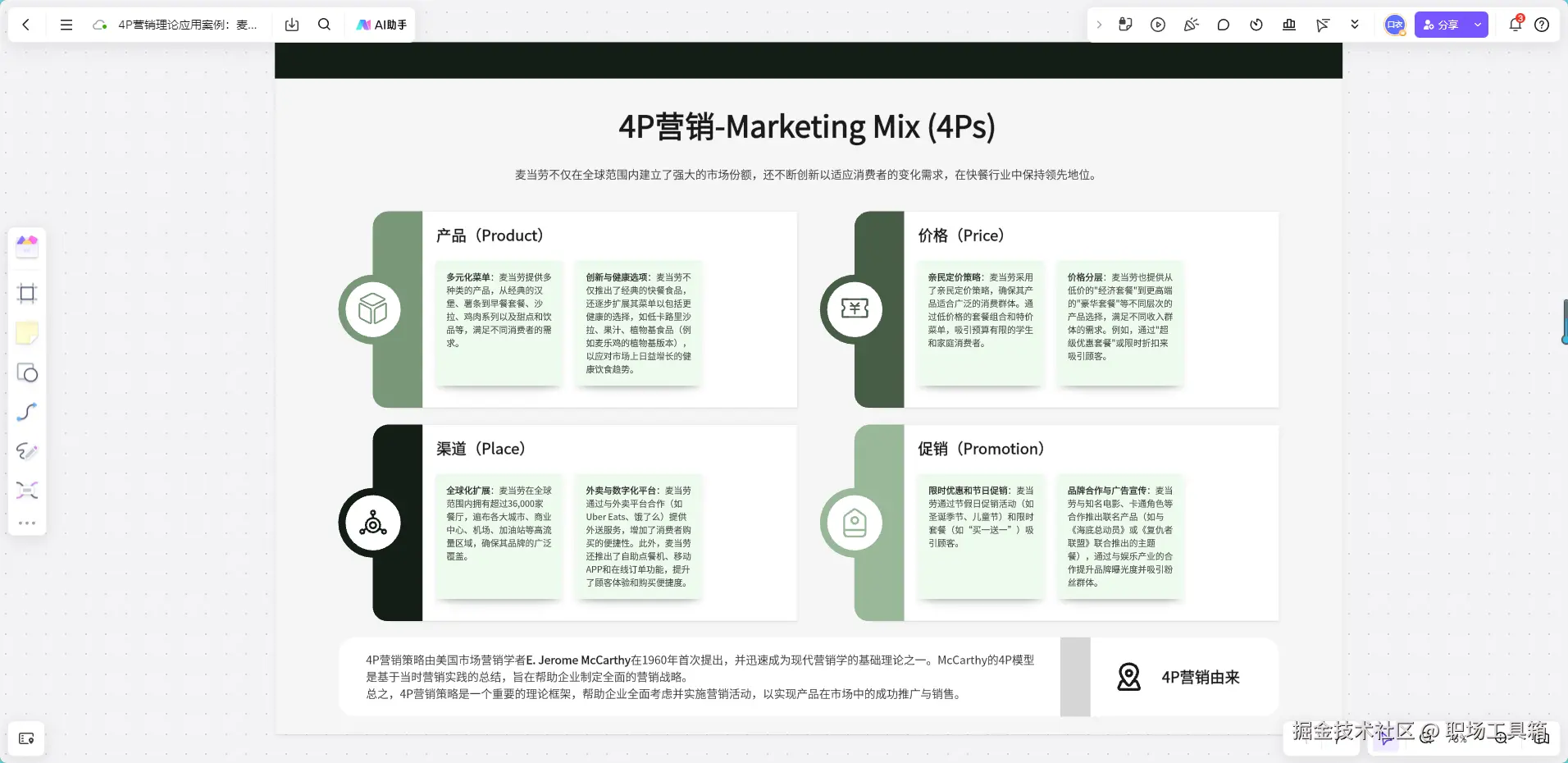Select the black header banner on canvas

click(x=809, y=60)
